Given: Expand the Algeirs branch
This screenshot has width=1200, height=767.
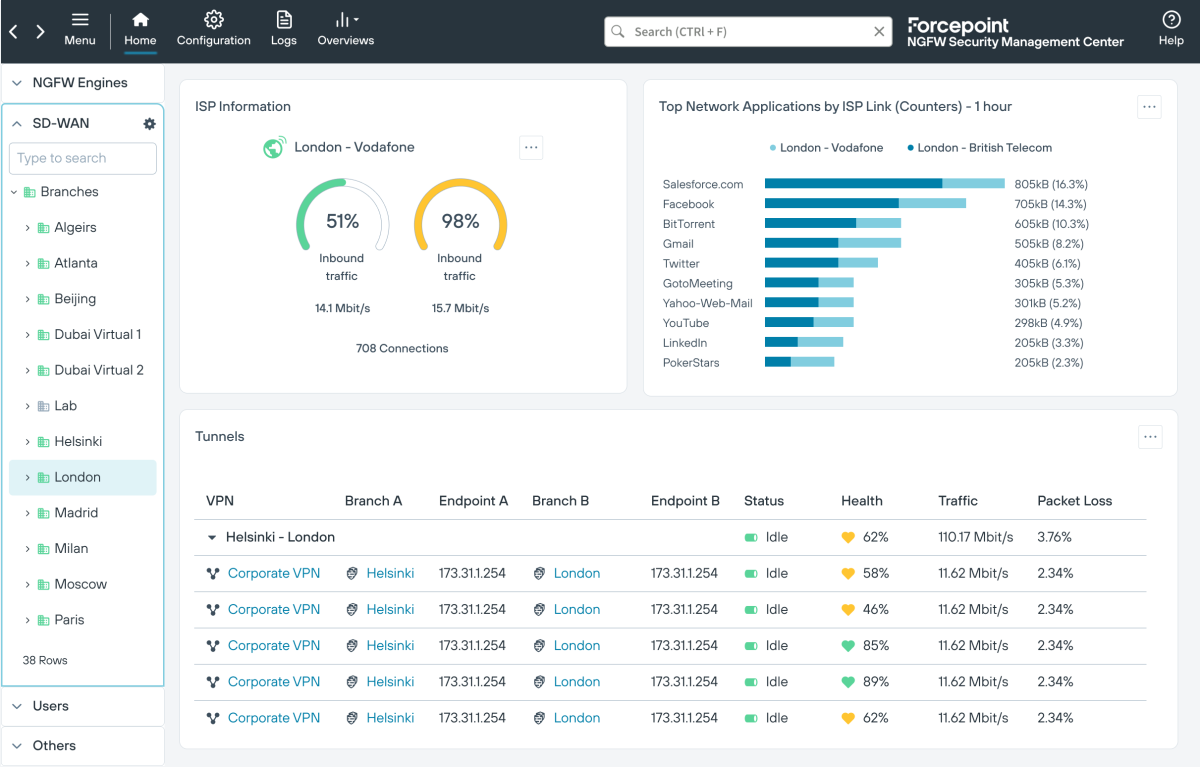Looking at the screenshot, I should pyautogui.click(x=27, y=228).
